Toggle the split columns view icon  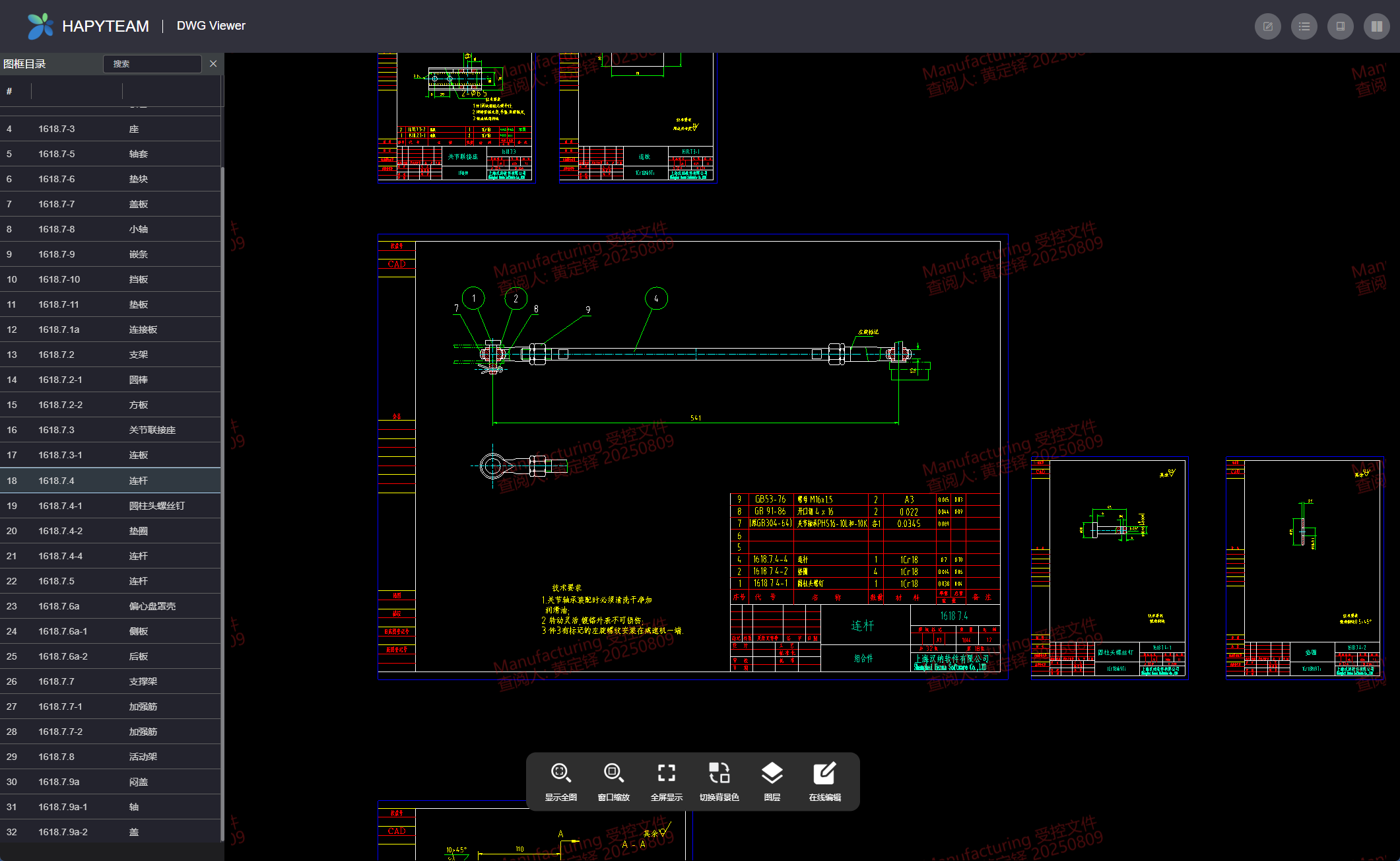coord(1376,26)
